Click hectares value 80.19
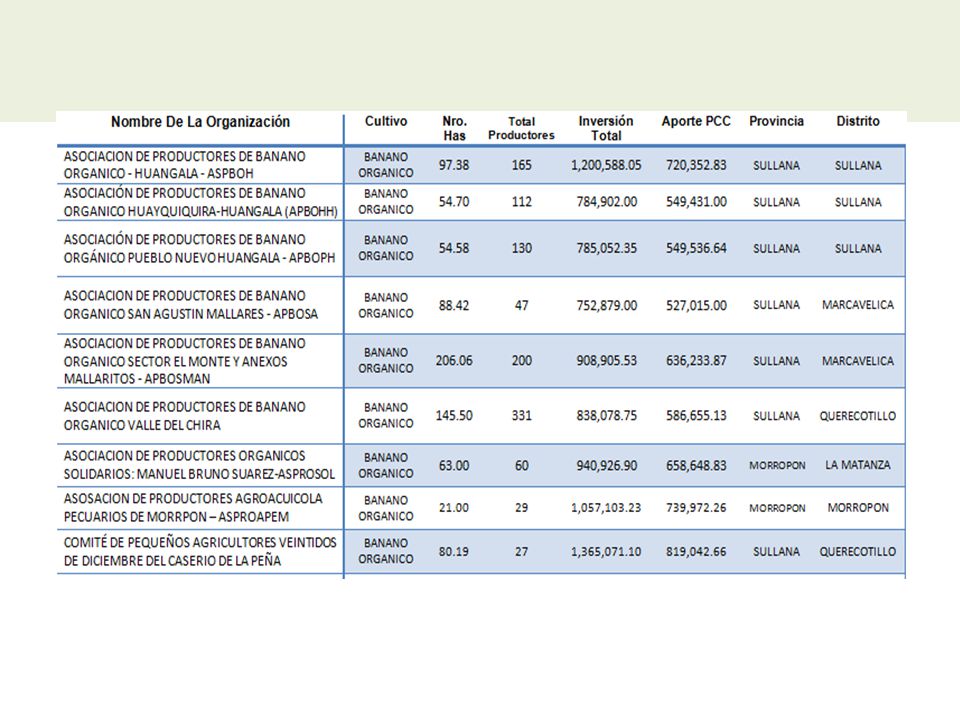The height and width of the screenshot is (720, 960). tap(454, 552)
